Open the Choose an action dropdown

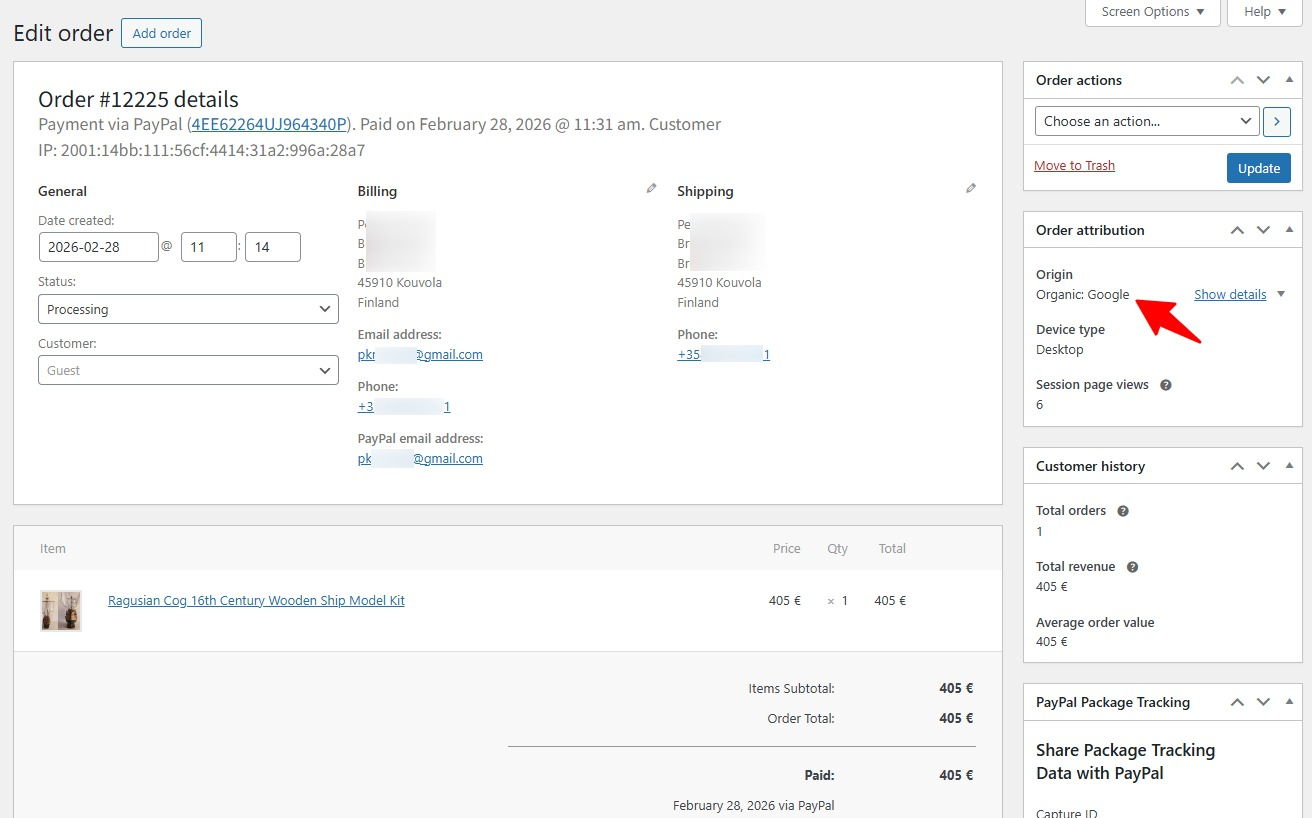(x=1146, y=121)
